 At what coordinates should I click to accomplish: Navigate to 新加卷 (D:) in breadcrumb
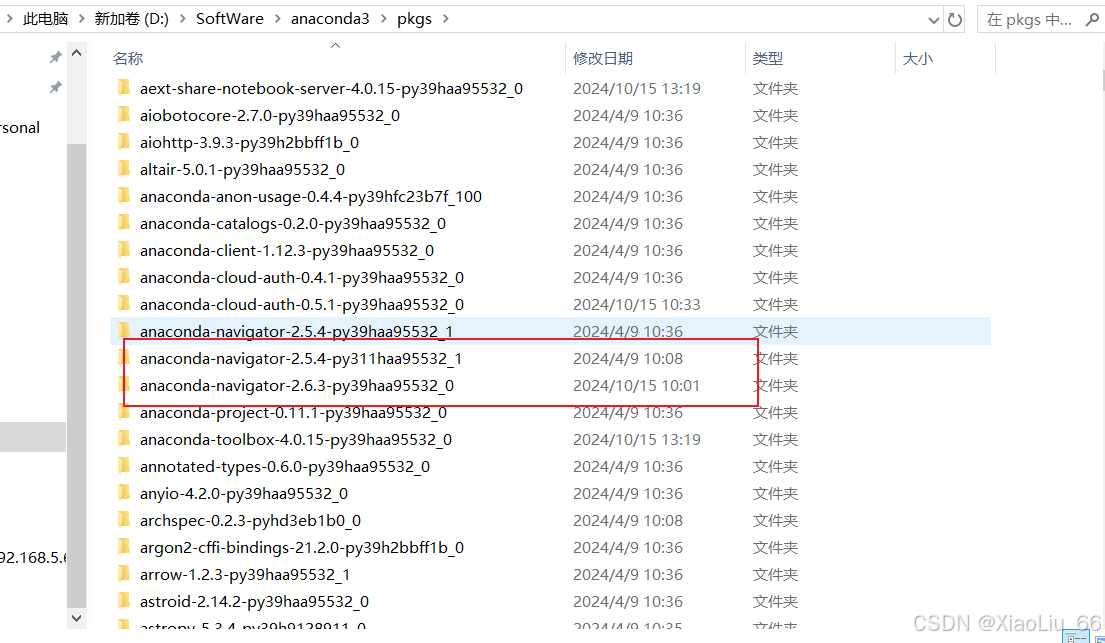pos(132,19)
